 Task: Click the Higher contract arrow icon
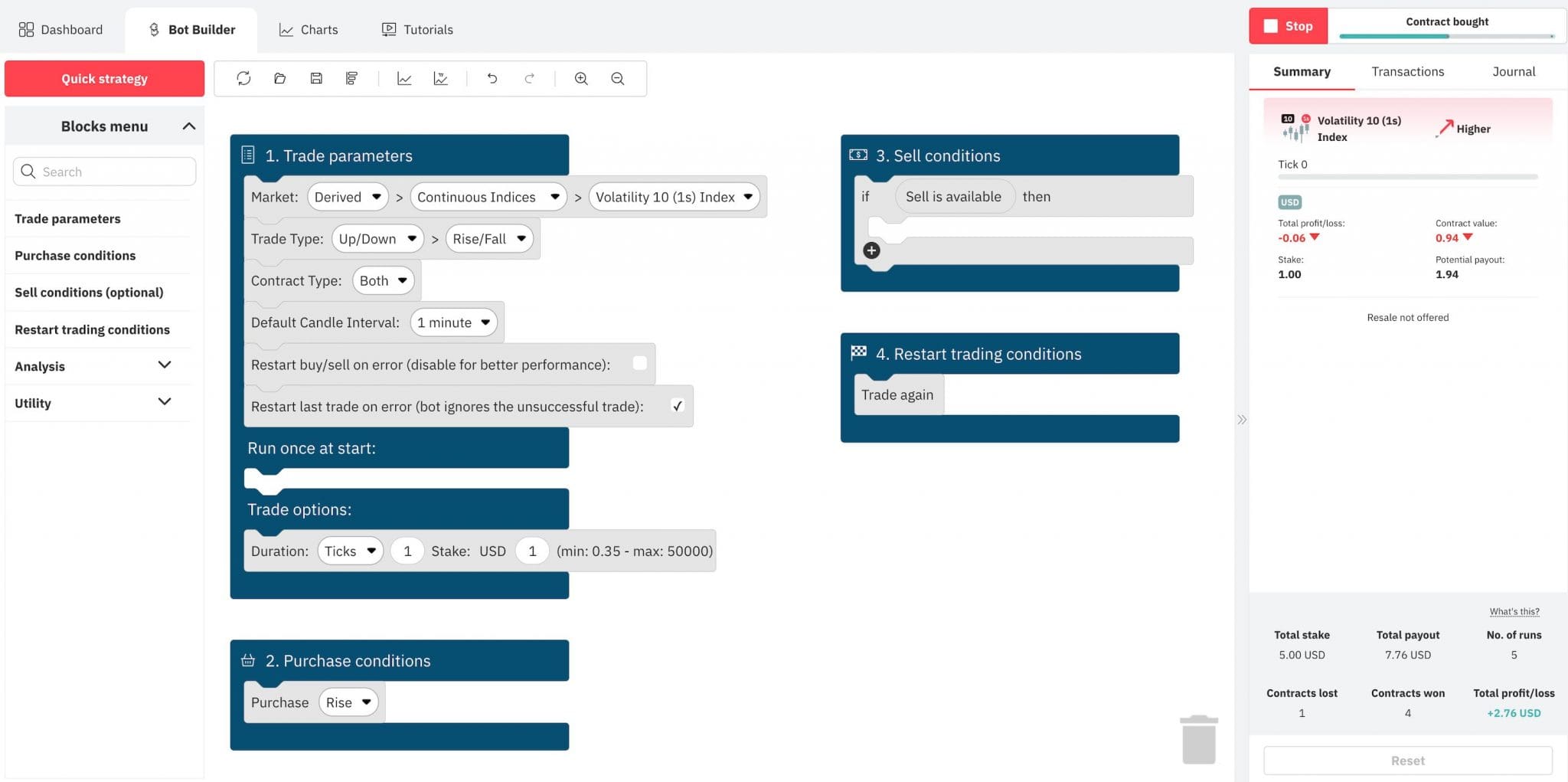pos(1445,128)
